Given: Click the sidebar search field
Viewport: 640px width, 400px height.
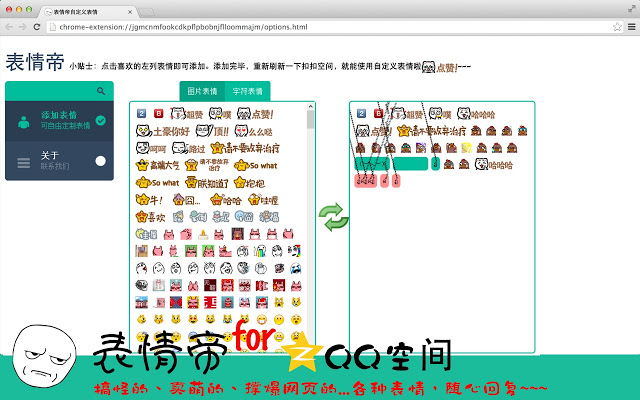Looking at the screenshot, I should pyautogui.click(x=59, y=91).
